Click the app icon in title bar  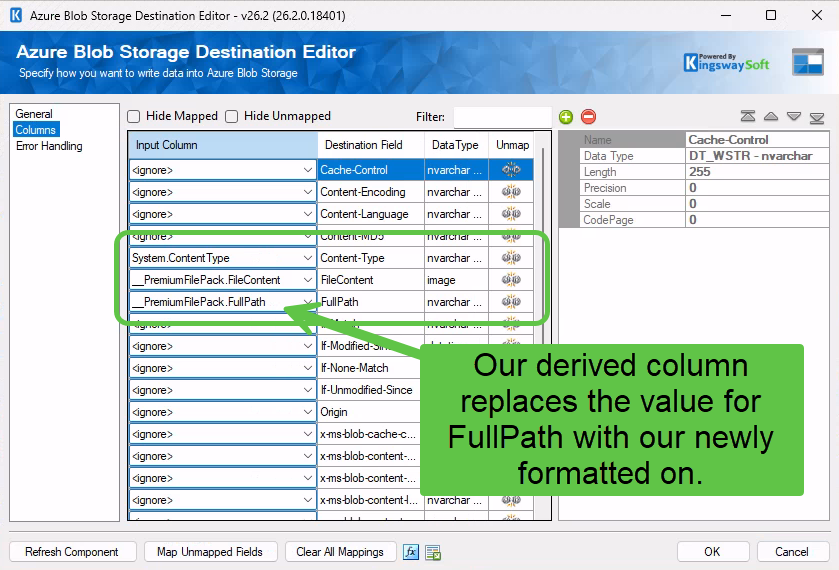click(16, 15)
